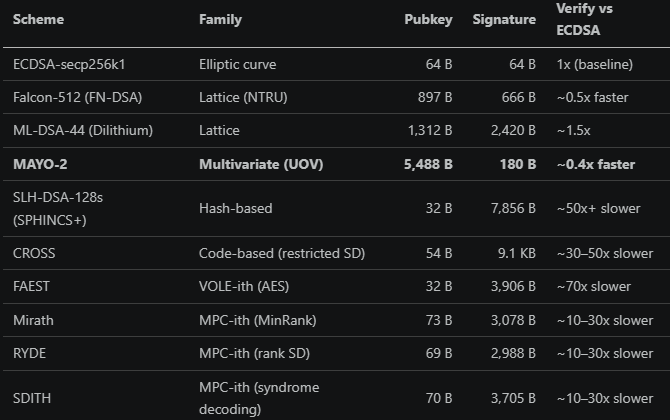The width and height of the screenshot is (670, 420).
Task: Click the Signature column header
Action: pos(503,19)
